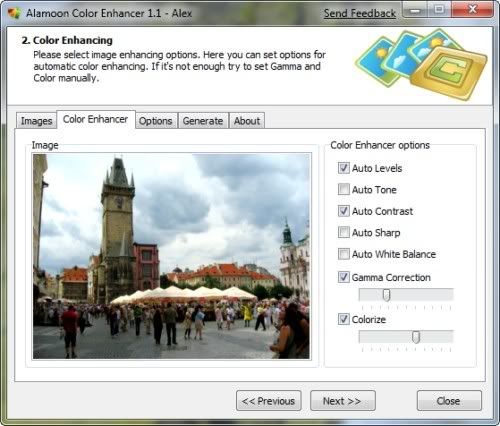Screen dimensions: 500x426
Task: Maximize the Alamoon window
Action: point(439,10)
